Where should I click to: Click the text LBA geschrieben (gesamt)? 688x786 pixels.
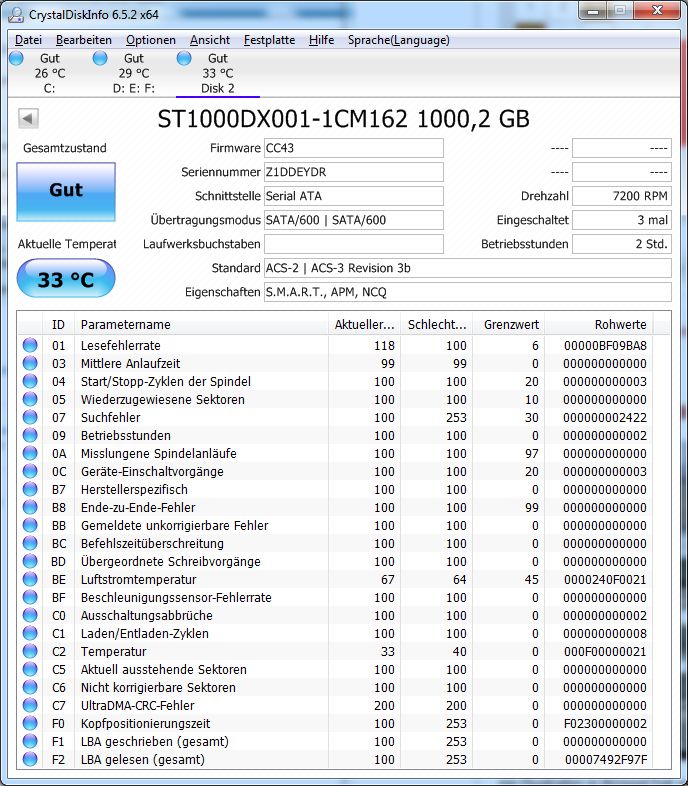coord(154,742)
